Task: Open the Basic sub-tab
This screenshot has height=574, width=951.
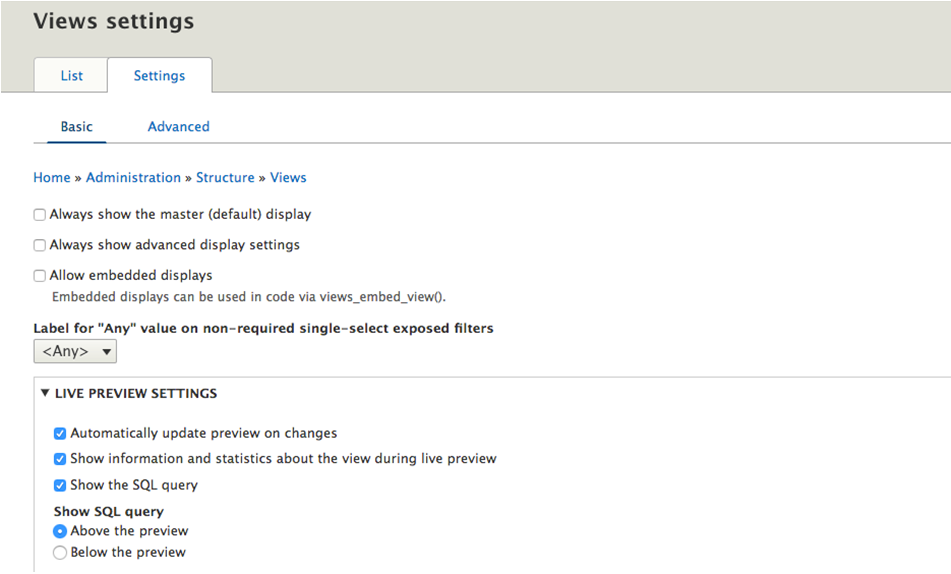Action: click(x=76, y=127)
